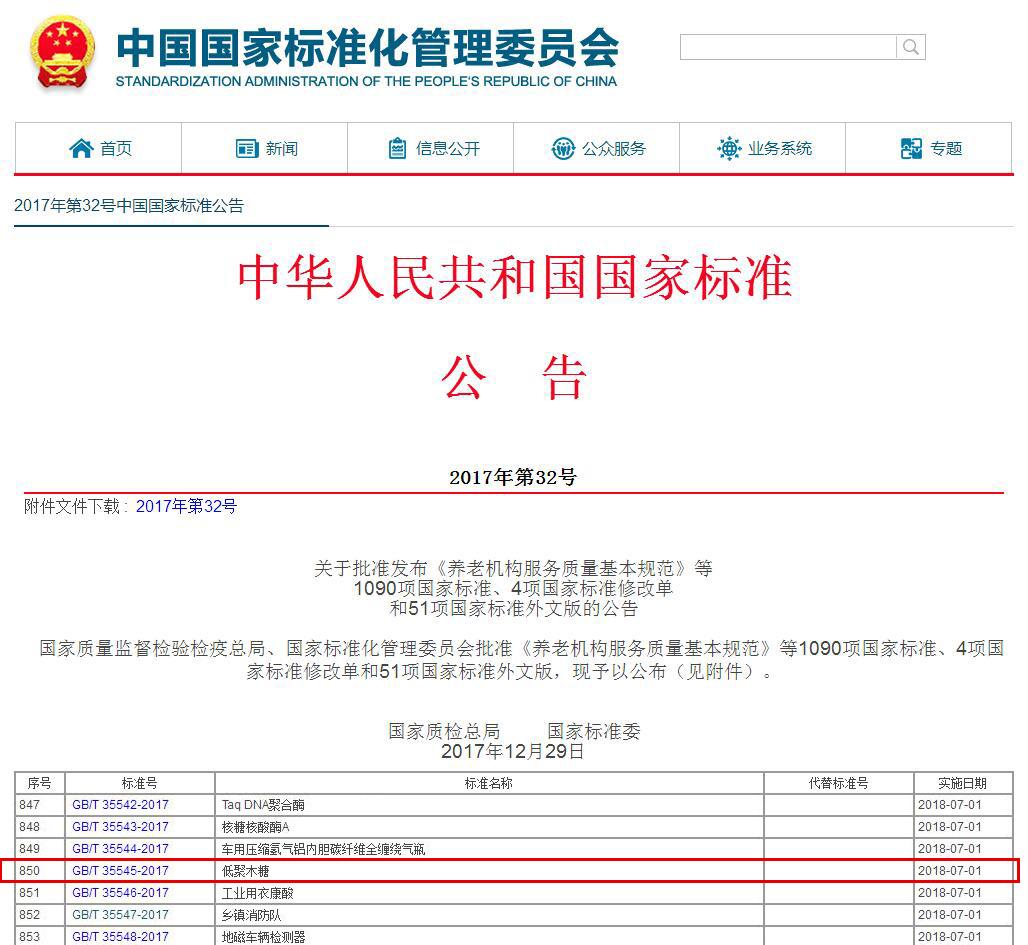
Task: Click the grid icon beside 专题
Action: pyautogui.click(x=911, y=147)
